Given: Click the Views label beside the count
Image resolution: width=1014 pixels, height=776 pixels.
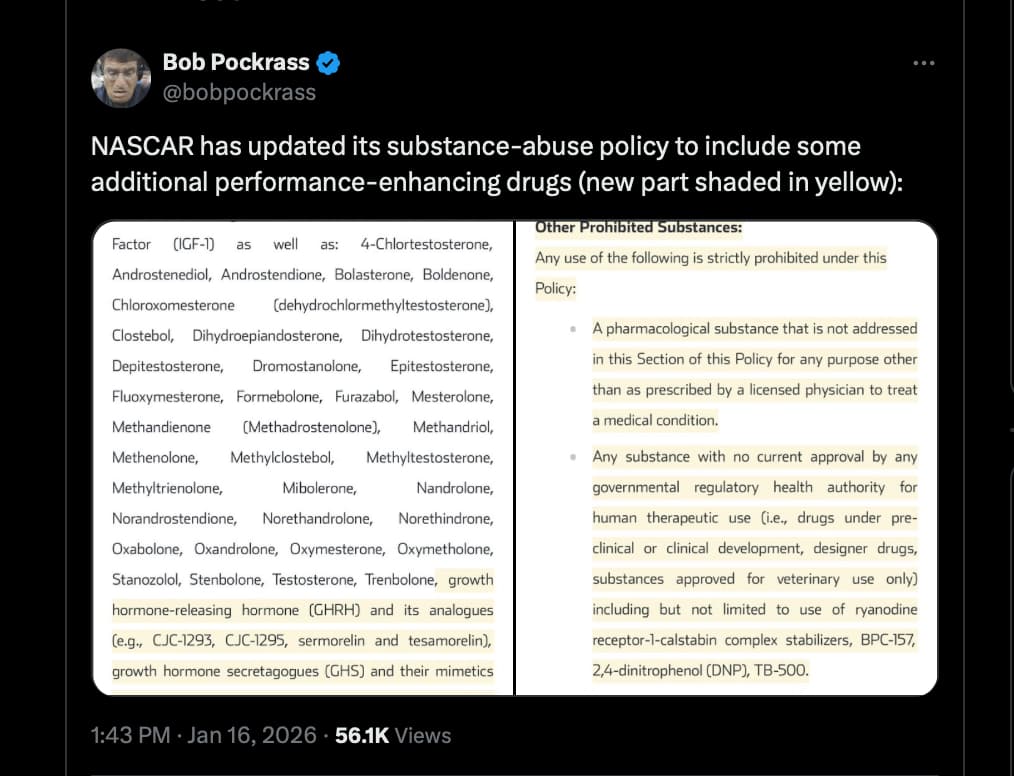Looking at the screenshot, I should coord(423,735).
